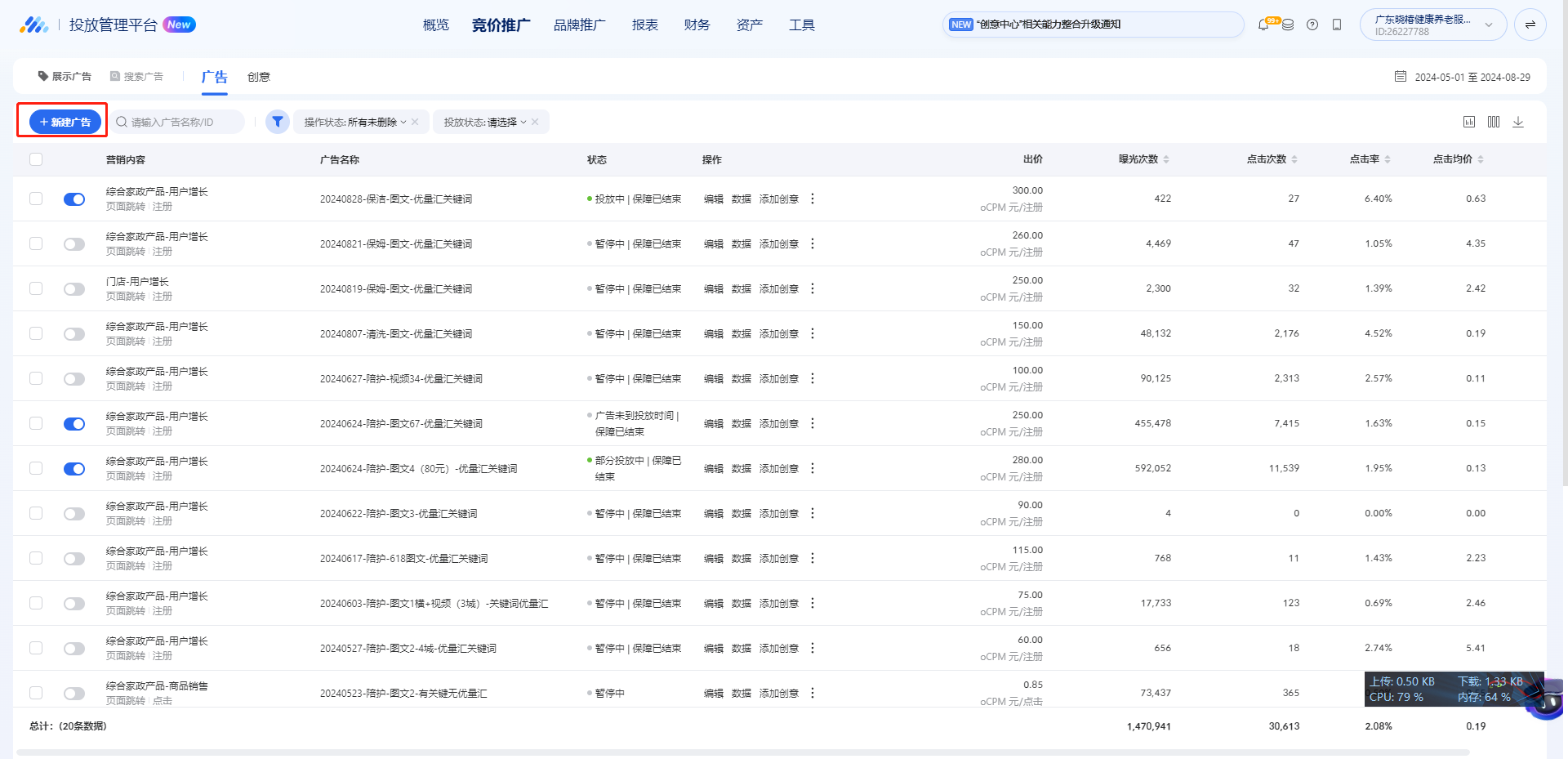Click the search magnifier in ad search box
This screenshot has height=759, width=1568.
pyautogui.click(x=122, y=122)
